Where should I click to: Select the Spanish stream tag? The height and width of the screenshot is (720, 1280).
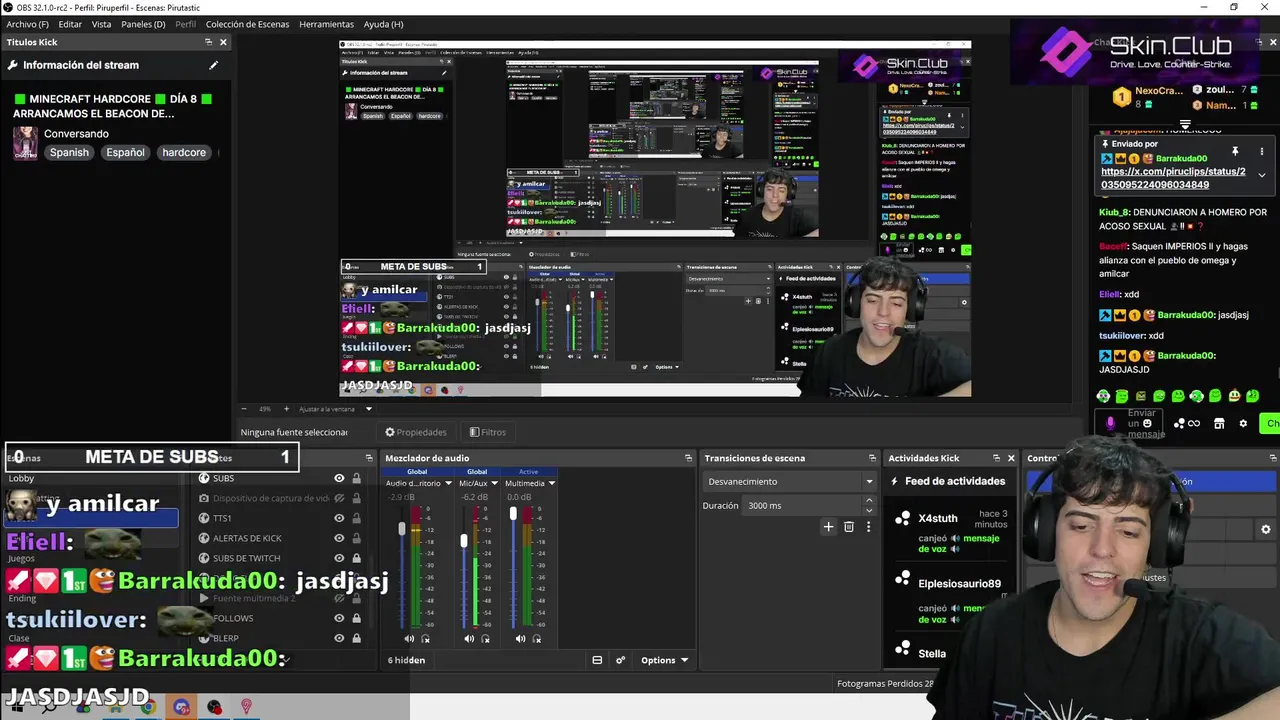point(69,152)
